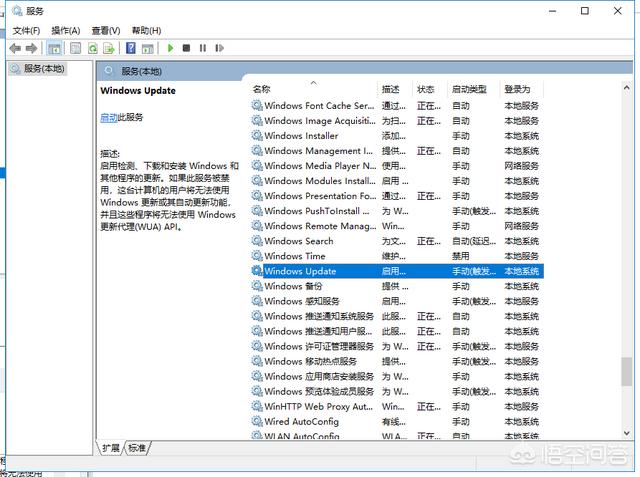The height and width of the screenshot is (477, 640).
Task: Select the Windows 应用商店安装服务 row
Action: (397, 376)
